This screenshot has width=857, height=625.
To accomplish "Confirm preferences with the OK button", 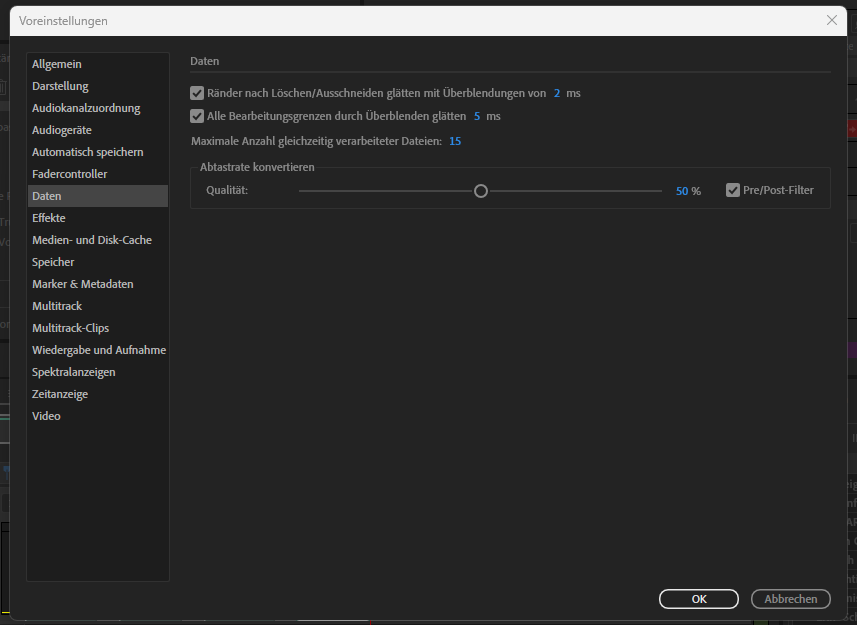I will pyautogui.click(x=698, y=598).
